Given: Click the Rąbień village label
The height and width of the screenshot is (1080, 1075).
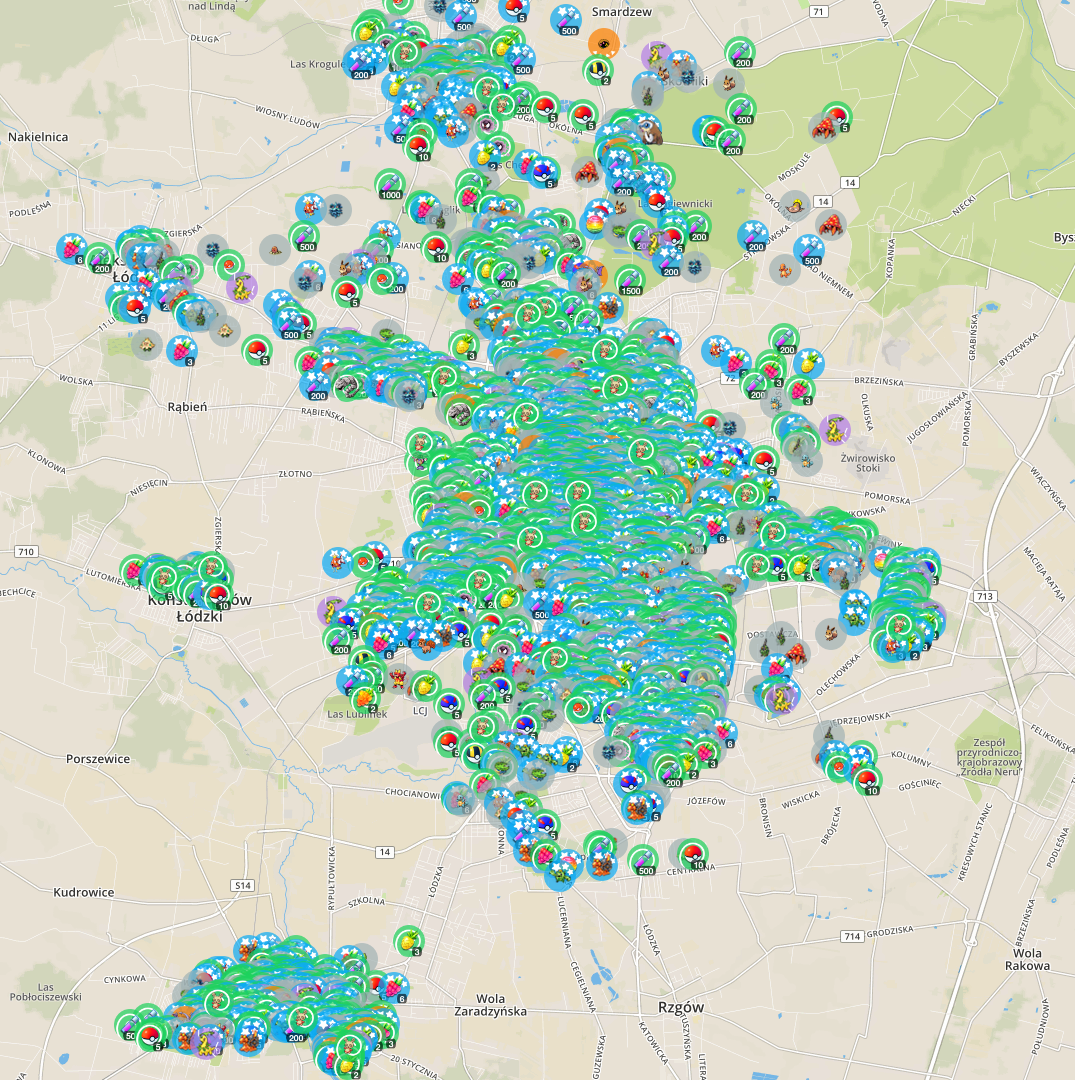Looking at the screenshot, I should [187, 406].
